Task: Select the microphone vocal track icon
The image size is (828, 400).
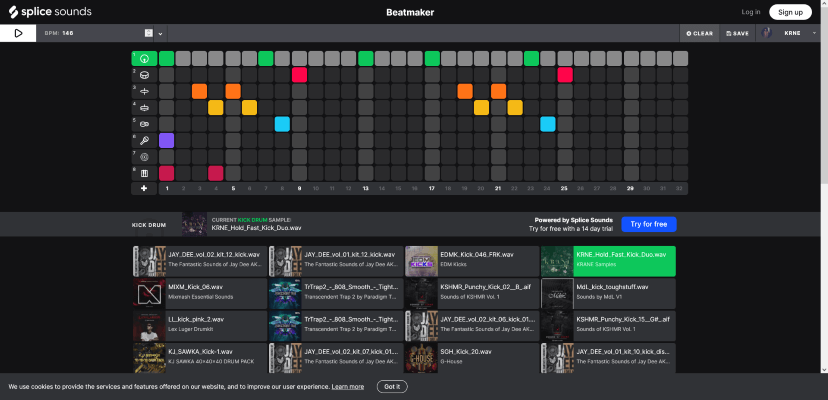Action: pos(144,141)
